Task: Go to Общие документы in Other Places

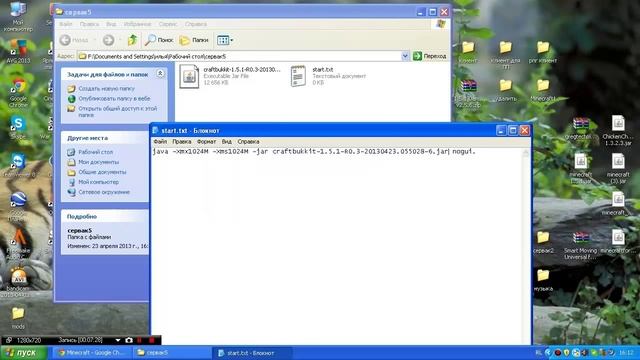Action: [102, 172]
